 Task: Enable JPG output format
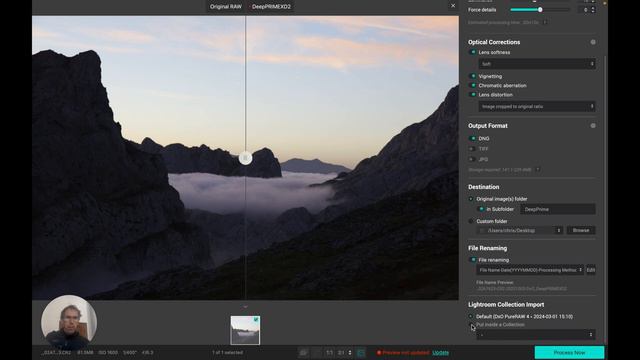click(x=473, y=159)
